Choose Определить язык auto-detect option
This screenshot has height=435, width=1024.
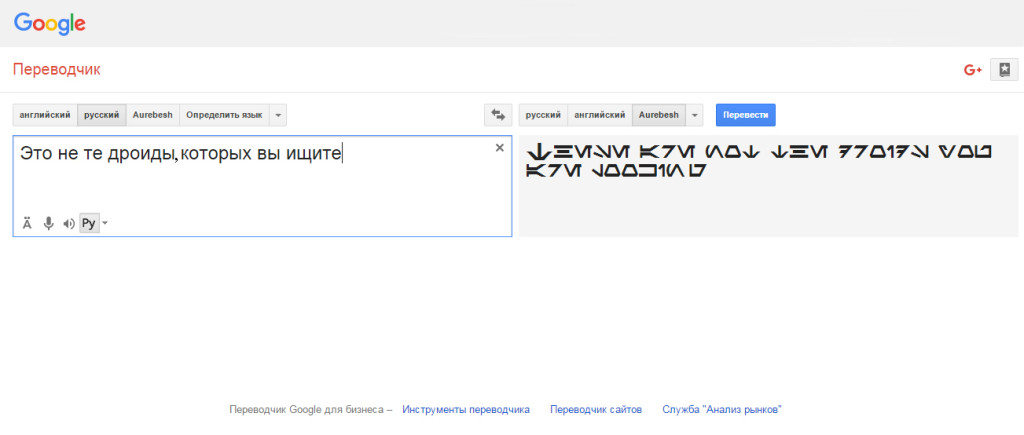click(224, 115)
